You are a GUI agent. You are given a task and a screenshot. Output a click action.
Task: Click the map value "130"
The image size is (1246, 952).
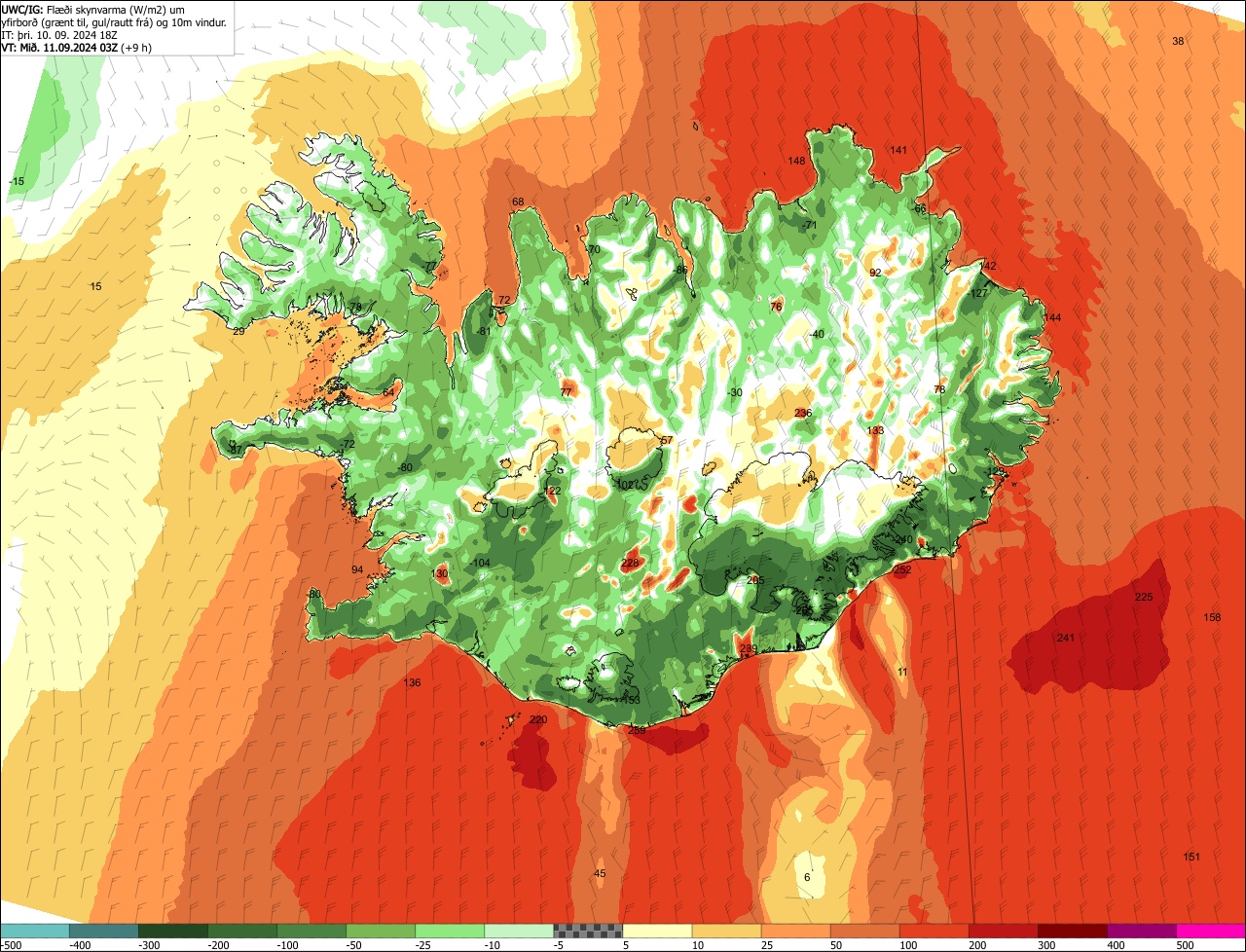pos(440,574)
